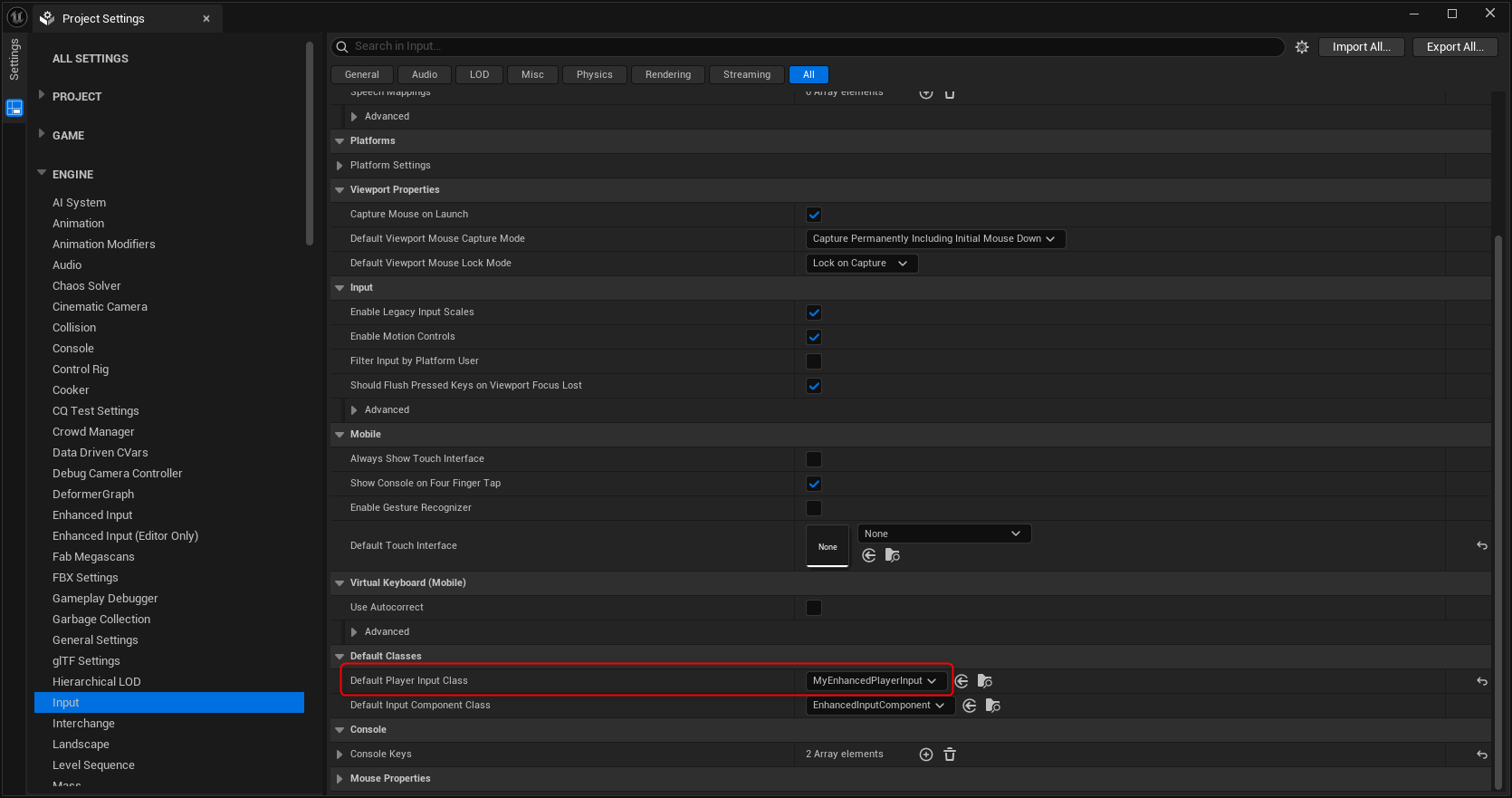Image resolution: width=1512 pixels, height=798 pixels.
Task: Select the All filter tab
Action: [809, 75]
